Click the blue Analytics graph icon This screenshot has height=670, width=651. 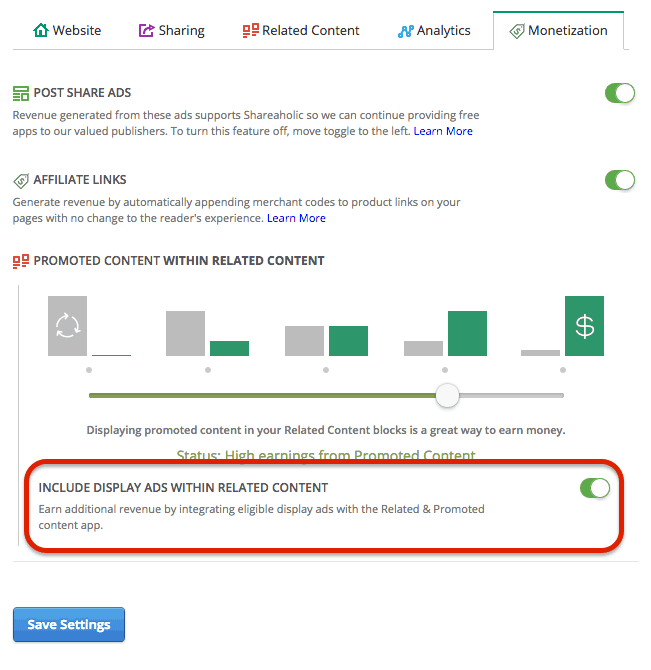[x=405, y=31]
